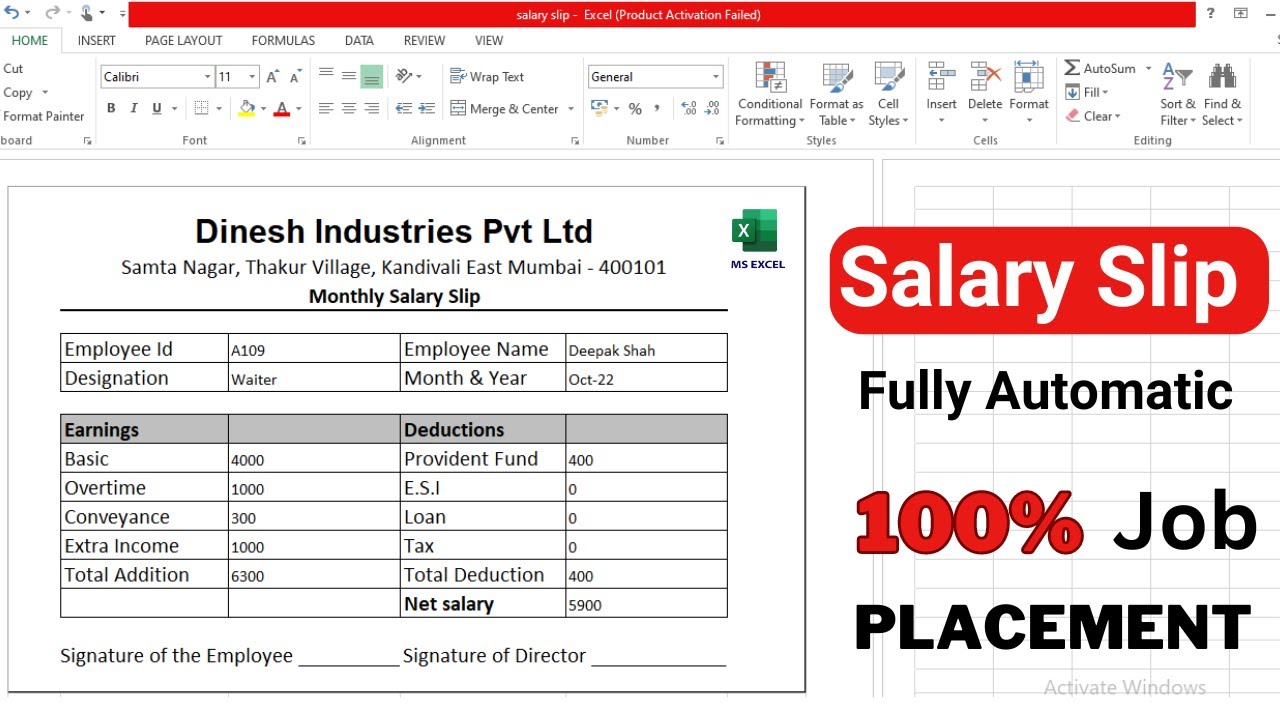Apply Underline formatting
1280x720 pixels.
point(157,108)
